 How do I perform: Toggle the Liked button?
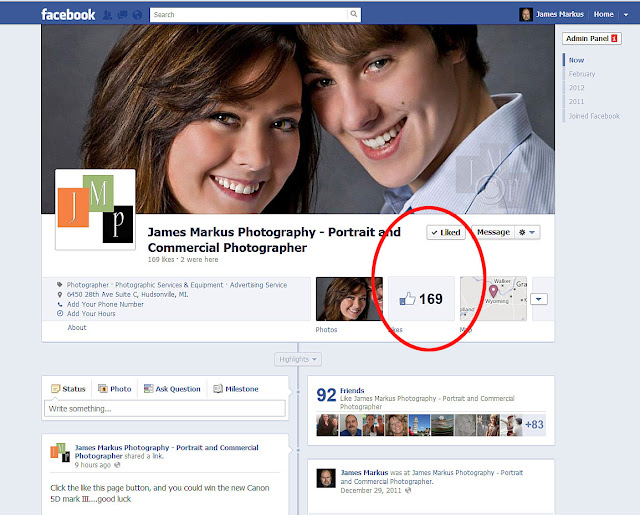pos(446,232)
